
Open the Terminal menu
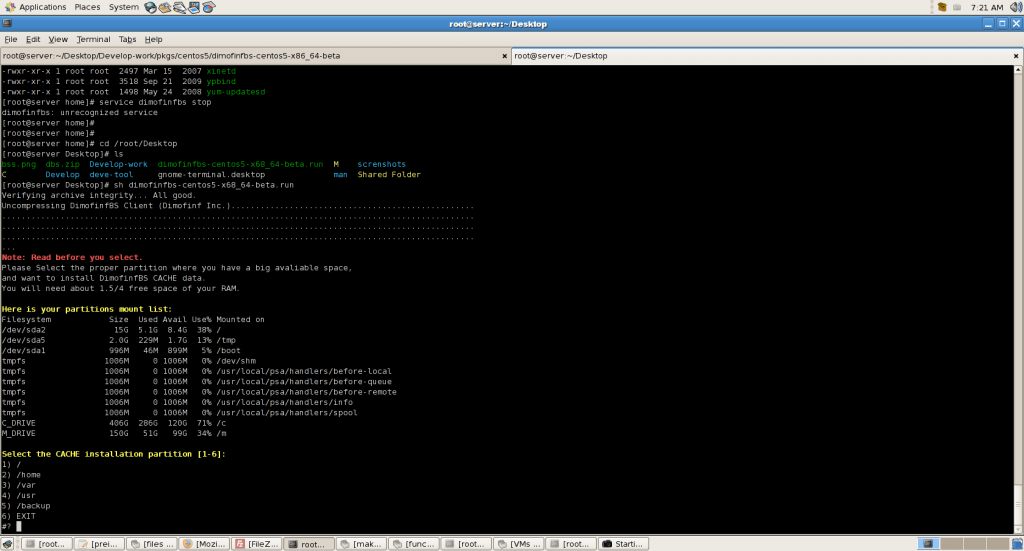[93, 39]
